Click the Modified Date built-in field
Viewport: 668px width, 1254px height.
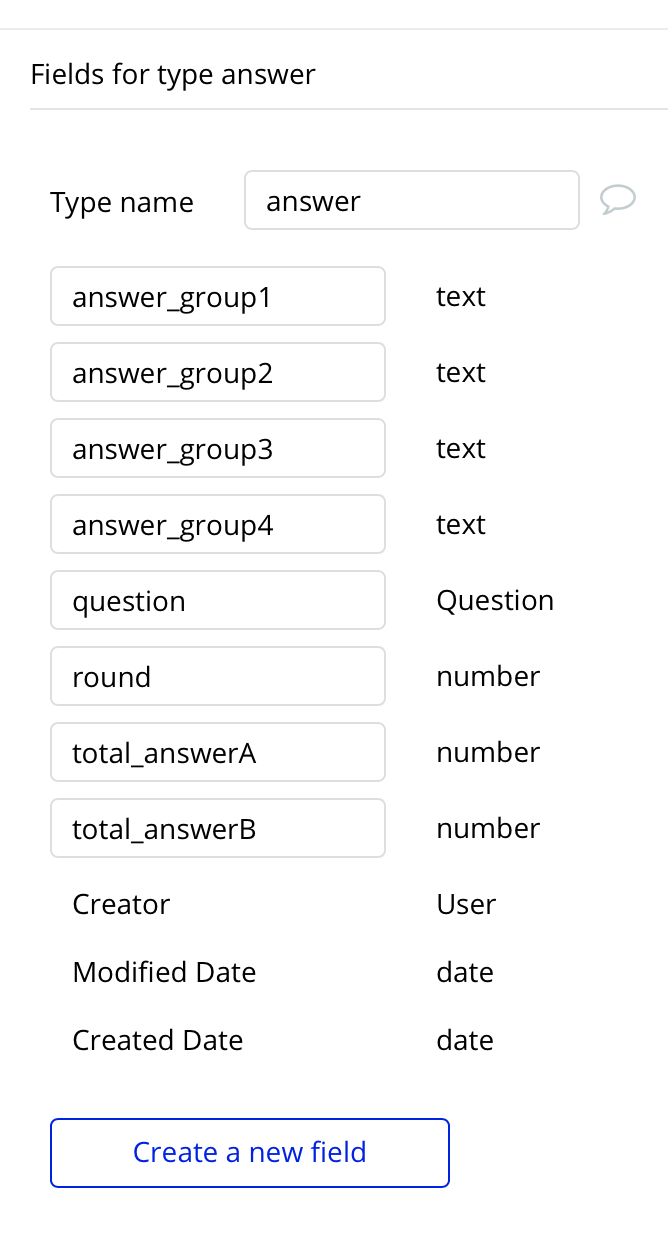pyautogui.click(x=164, y=973)
